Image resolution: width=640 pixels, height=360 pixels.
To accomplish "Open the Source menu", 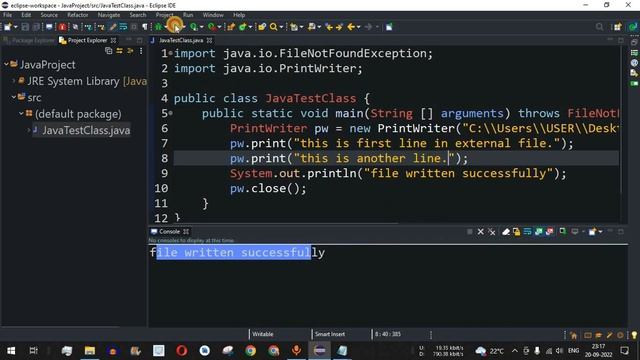I will pyautogui.click(x=49, y=15).
